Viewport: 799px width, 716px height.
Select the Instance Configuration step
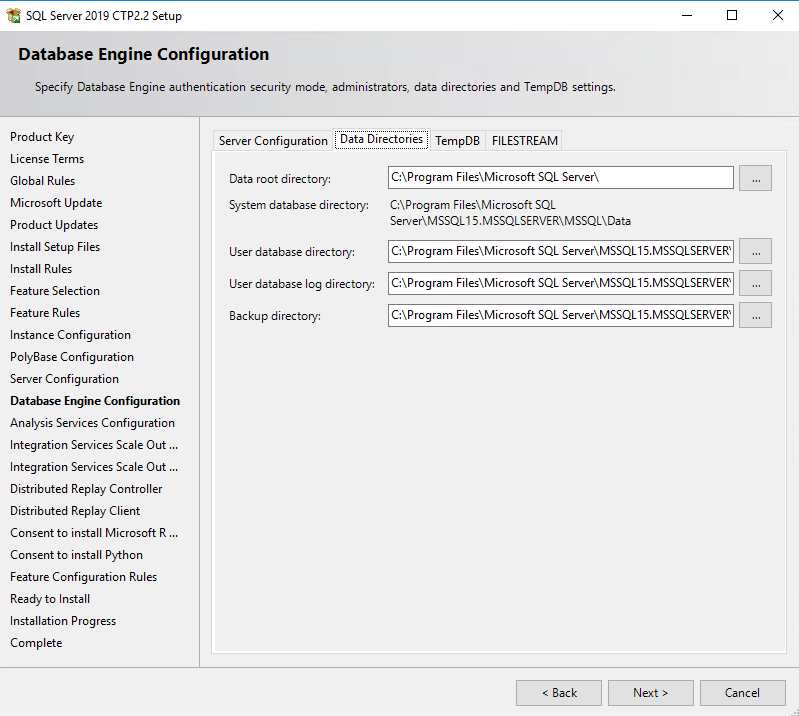point(70,335)
